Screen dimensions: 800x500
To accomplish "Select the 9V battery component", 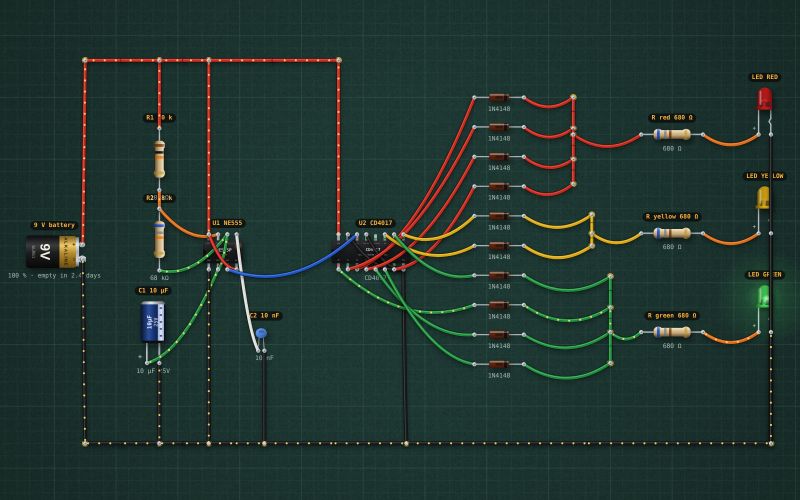I will pyautogui.click(x=53, y=252).
